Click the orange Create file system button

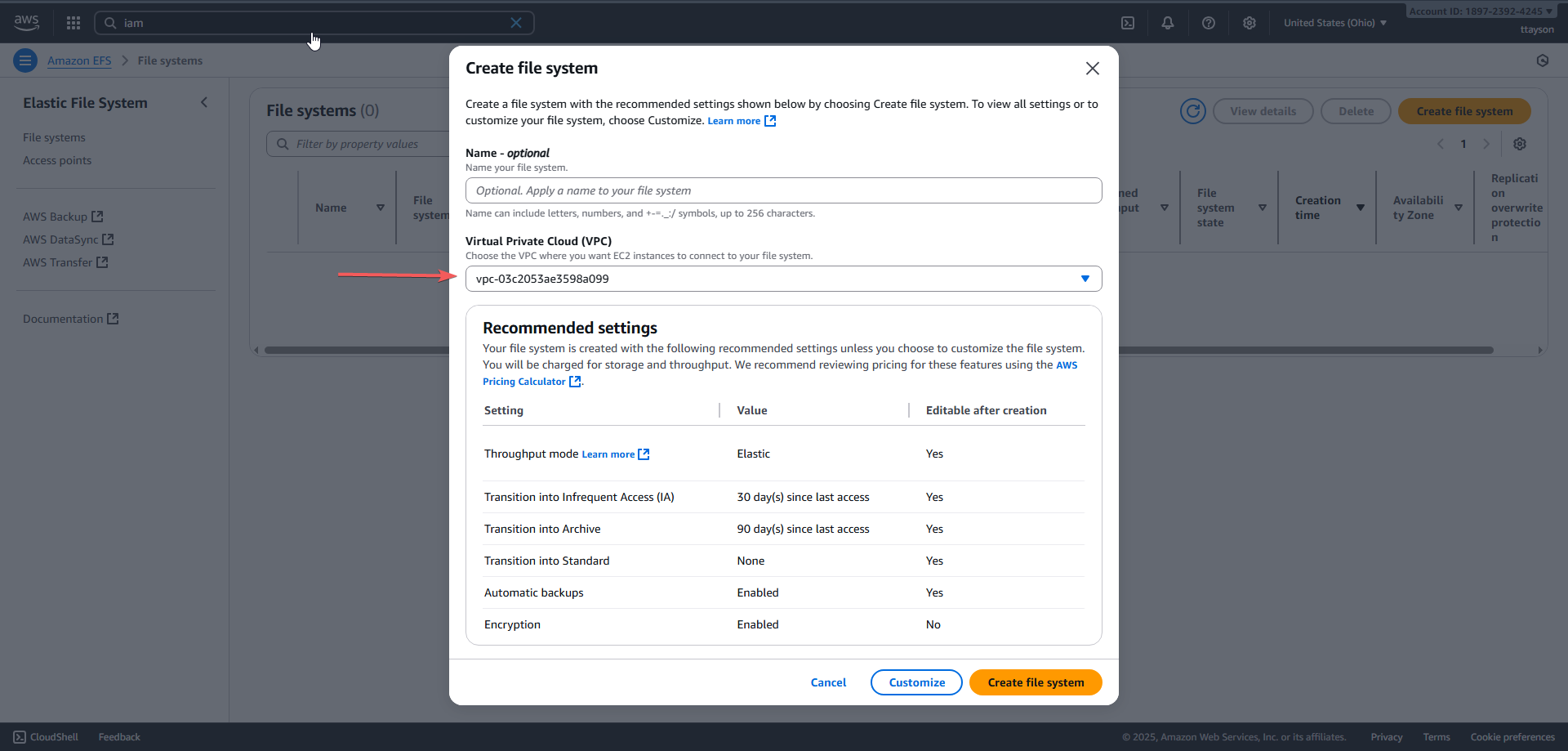[x=1036, y=682]
